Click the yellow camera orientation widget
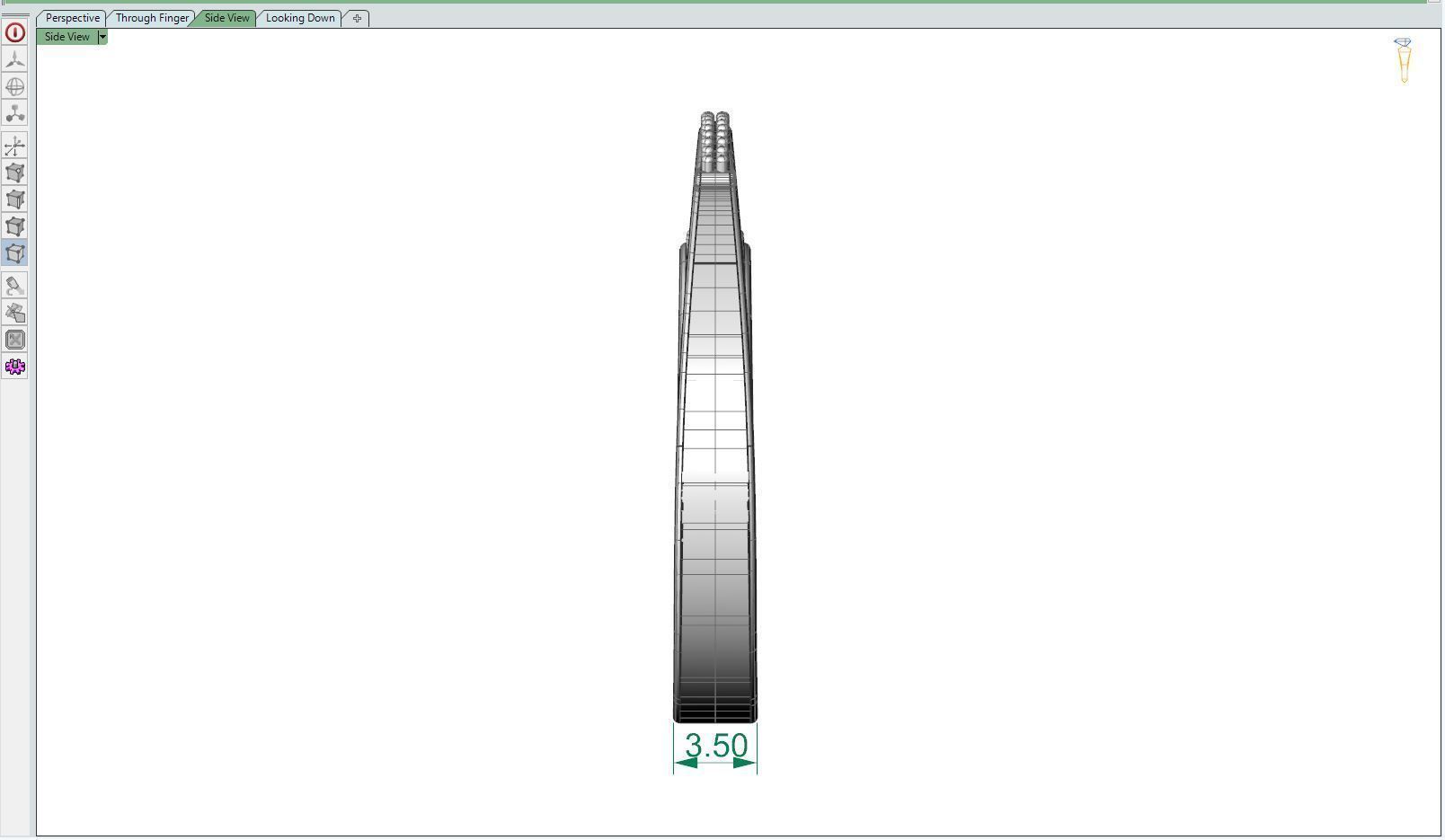This screenshot has width=1445, height=840. [1404, 60]
